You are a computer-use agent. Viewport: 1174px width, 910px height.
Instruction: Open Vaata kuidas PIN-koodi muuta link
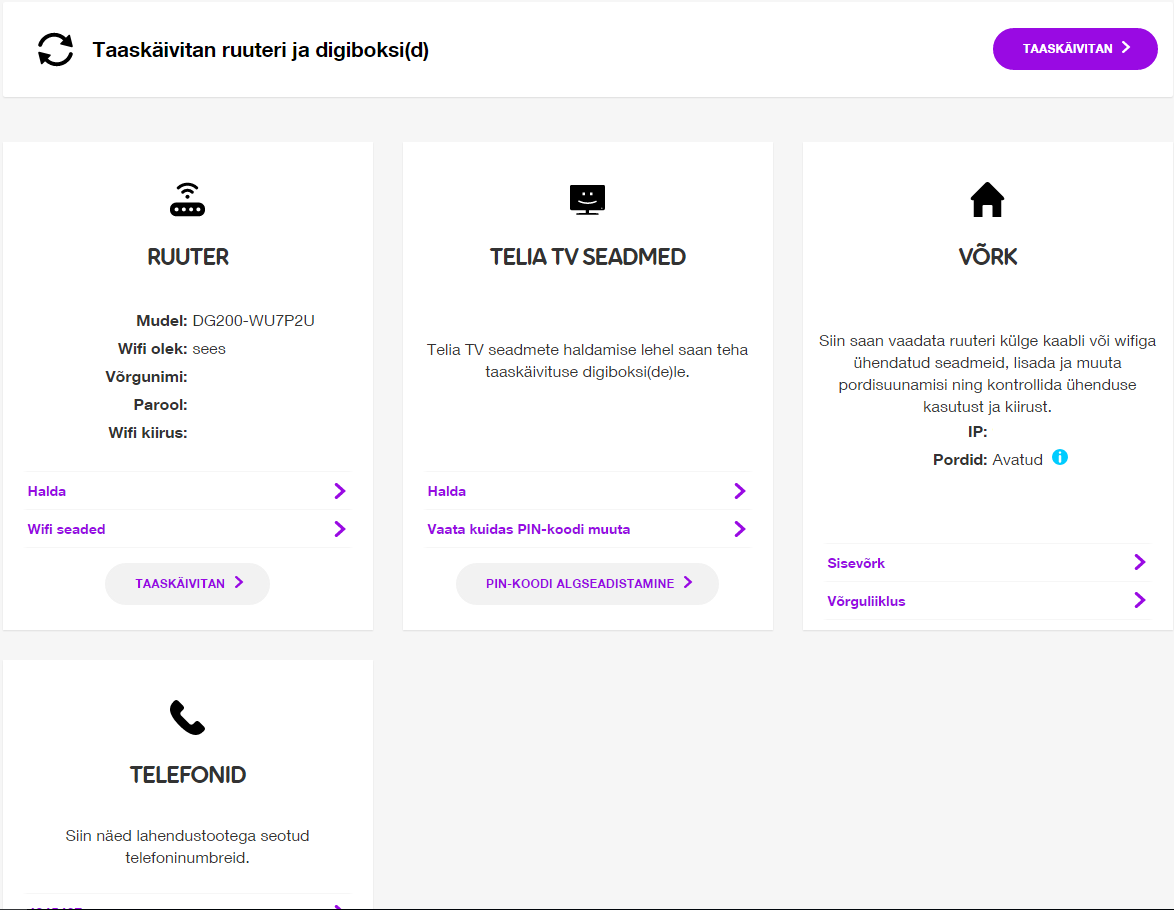[x=587, y=530]
